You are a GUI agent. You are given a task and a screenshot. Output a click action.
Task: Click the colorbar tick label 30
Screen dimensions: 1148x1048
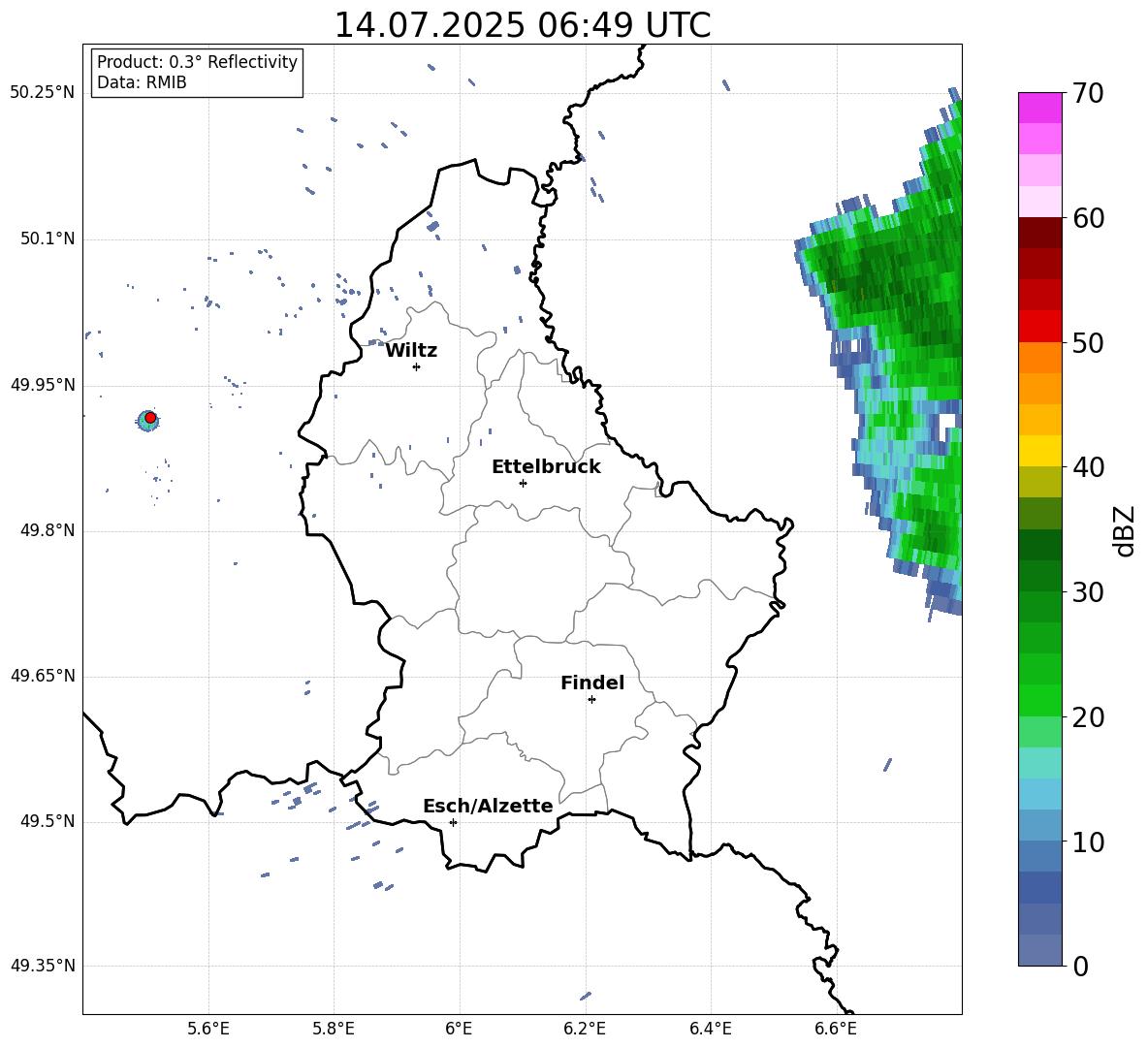[1088, 592]
